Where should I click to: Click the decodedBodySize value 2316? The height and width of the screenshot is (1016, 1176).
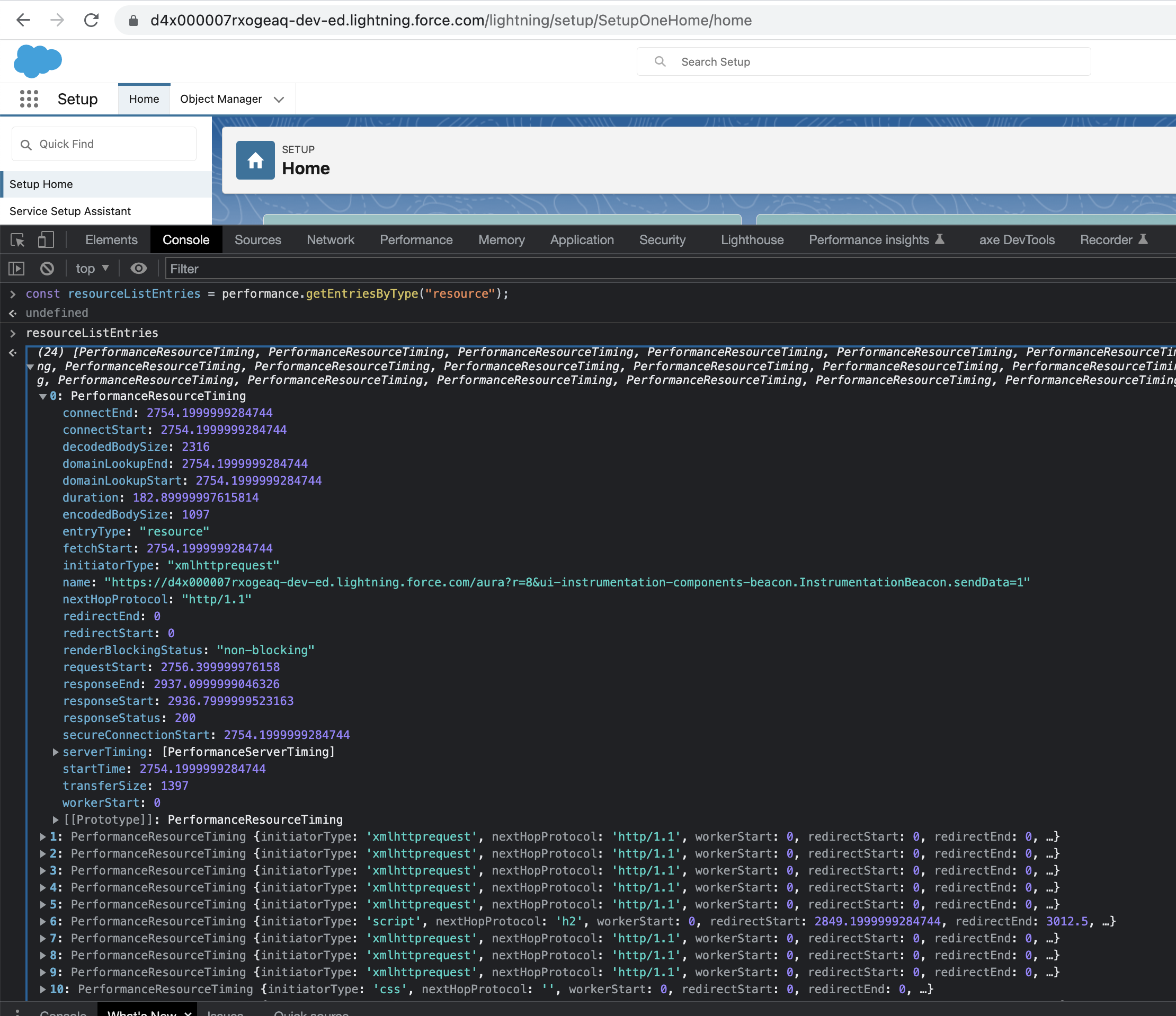pos(196,447)
